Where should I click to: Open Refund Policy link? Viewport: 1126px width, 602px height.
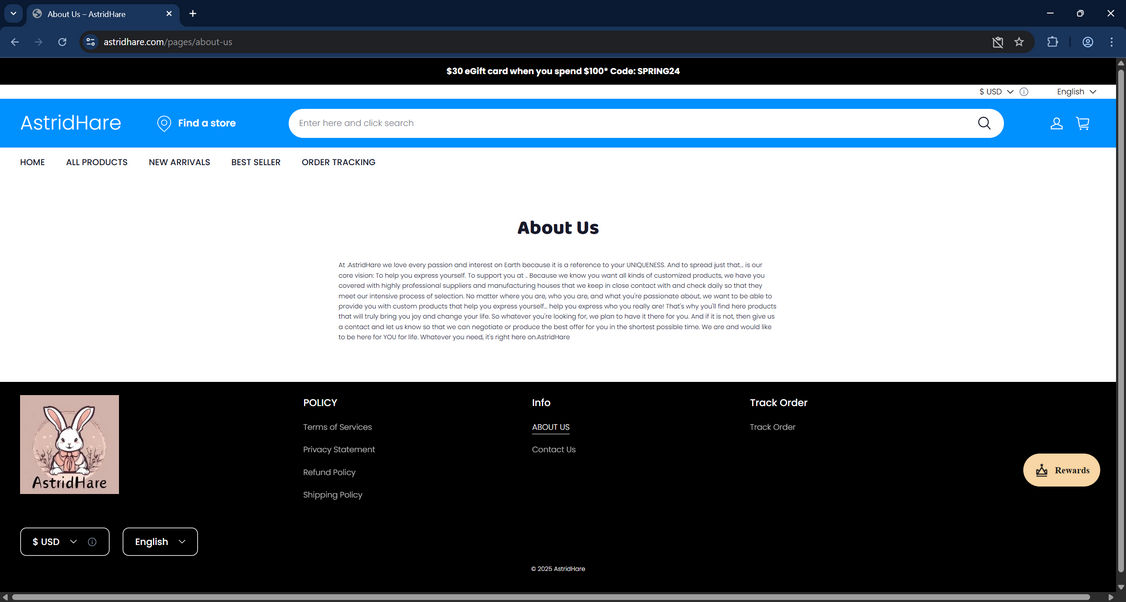pos(329,472)
